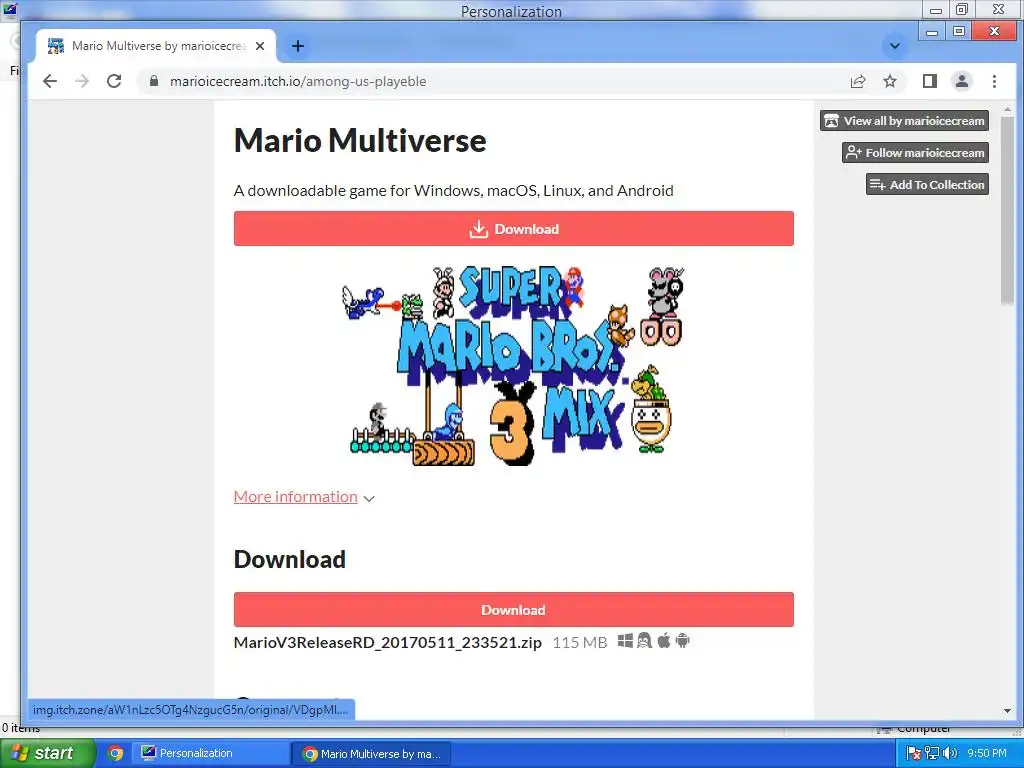Click the 115 MB file size
The image size is (1024, 768).
(579, 643)
